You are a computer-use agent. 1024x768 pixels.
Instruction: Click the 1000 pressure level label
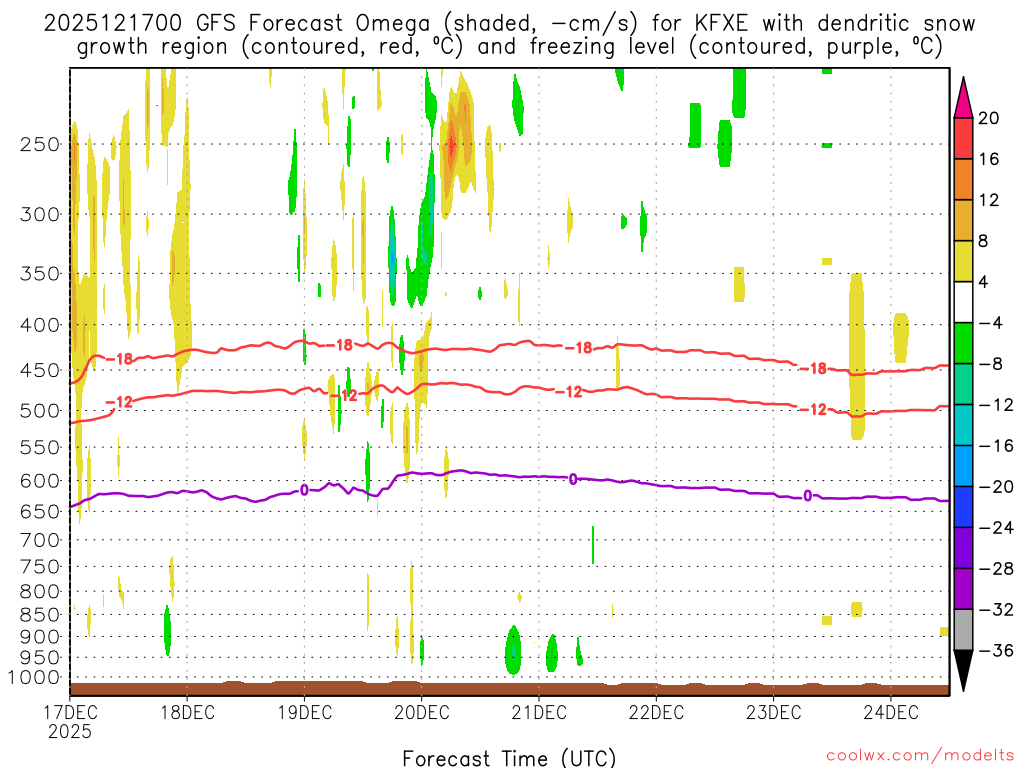tap(34, 678)
